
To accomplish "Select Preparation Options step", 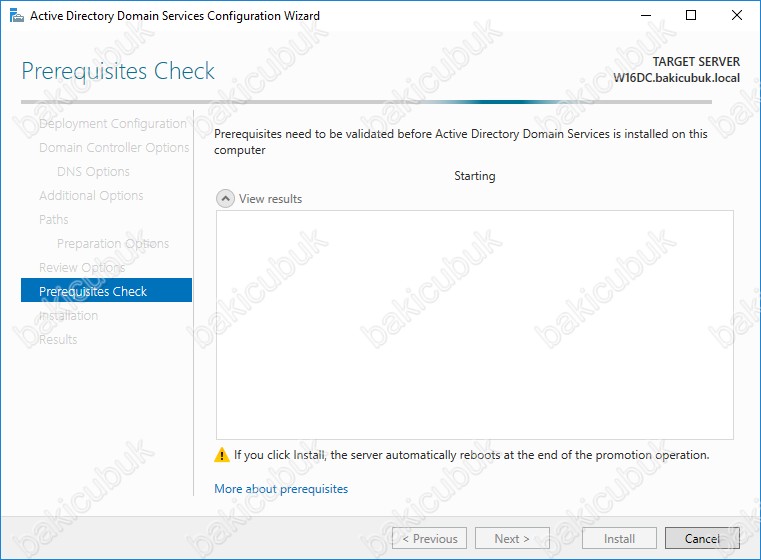I will [x=113, y=243].
